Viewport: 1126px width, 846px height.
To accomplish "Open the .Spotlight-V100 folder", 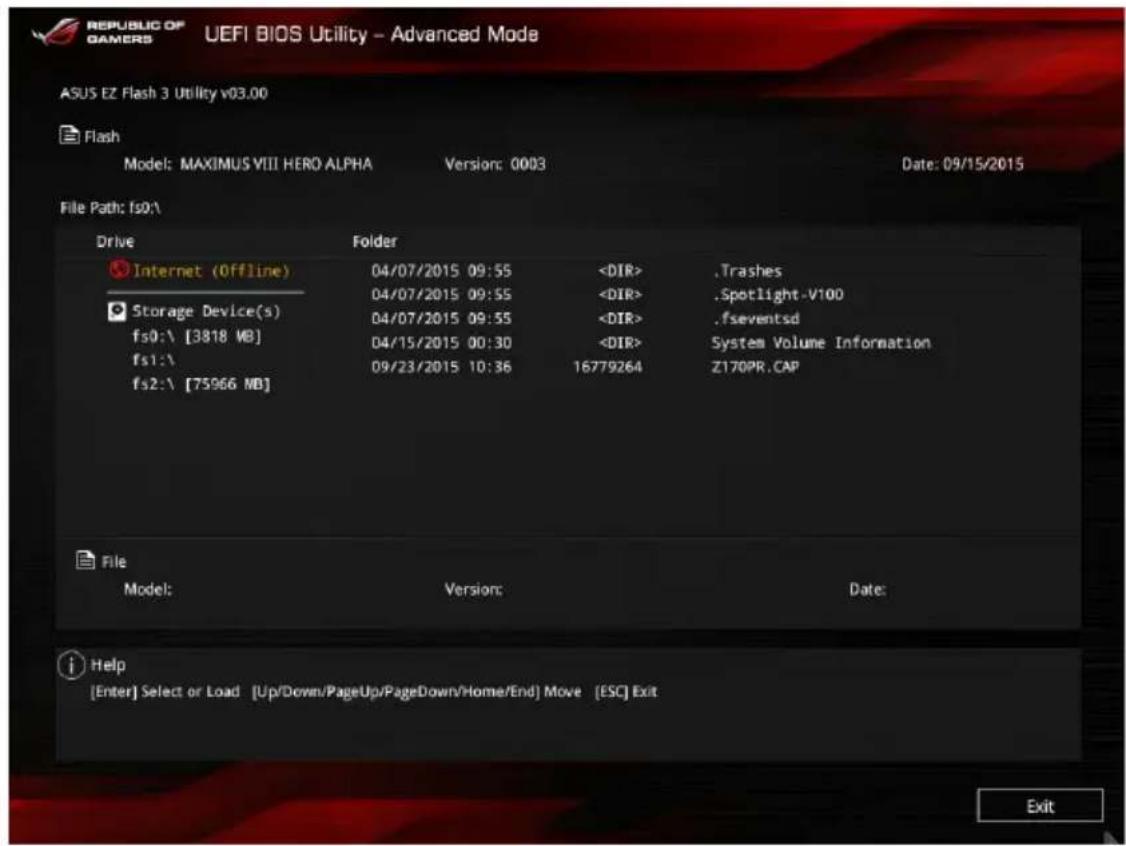I will click(x=778, y=294).
